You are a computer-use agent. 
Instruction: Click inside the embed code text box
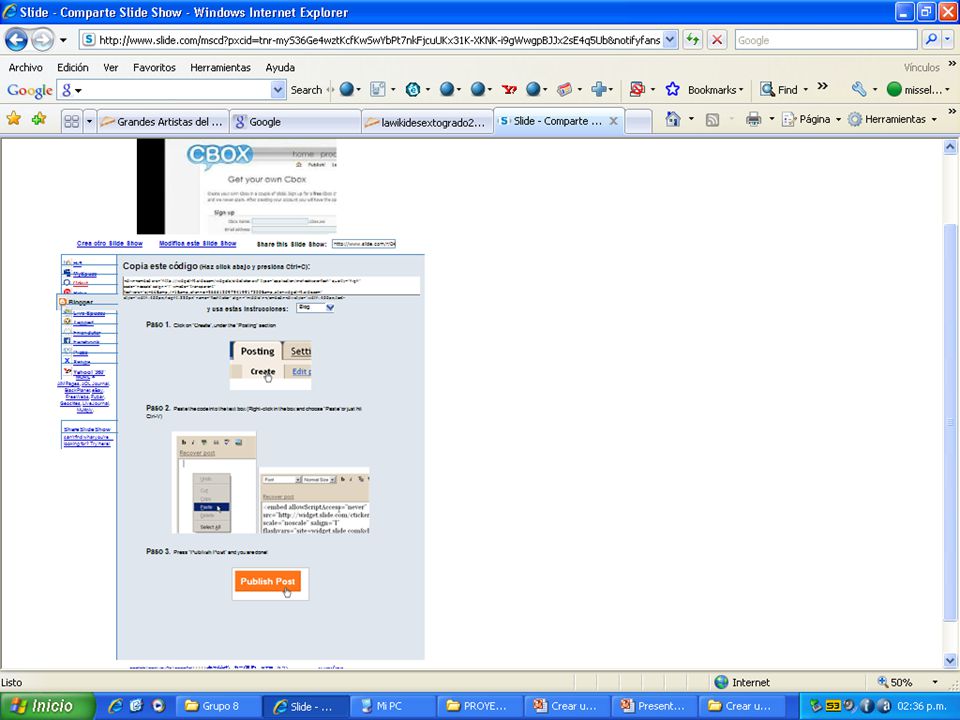click(271, 286)
